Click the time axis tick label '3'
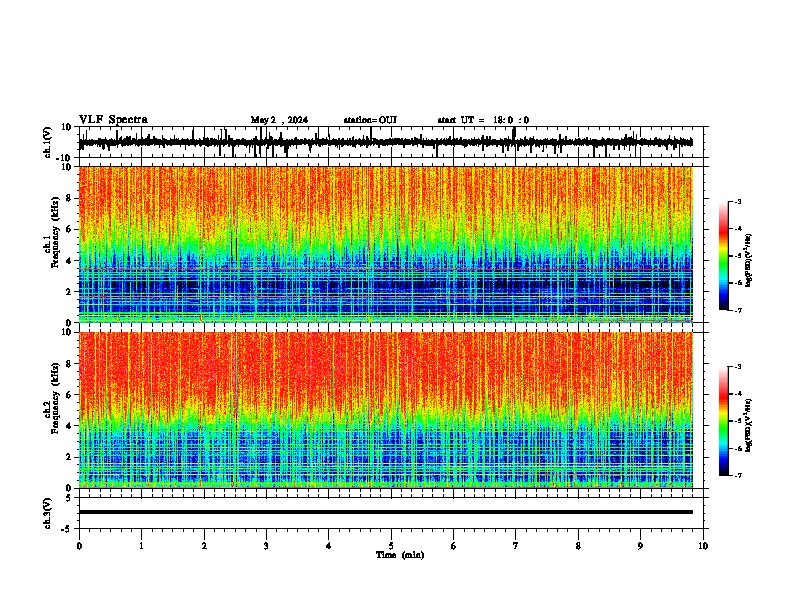This screenshot has width=792, height=612. point(266,546)
